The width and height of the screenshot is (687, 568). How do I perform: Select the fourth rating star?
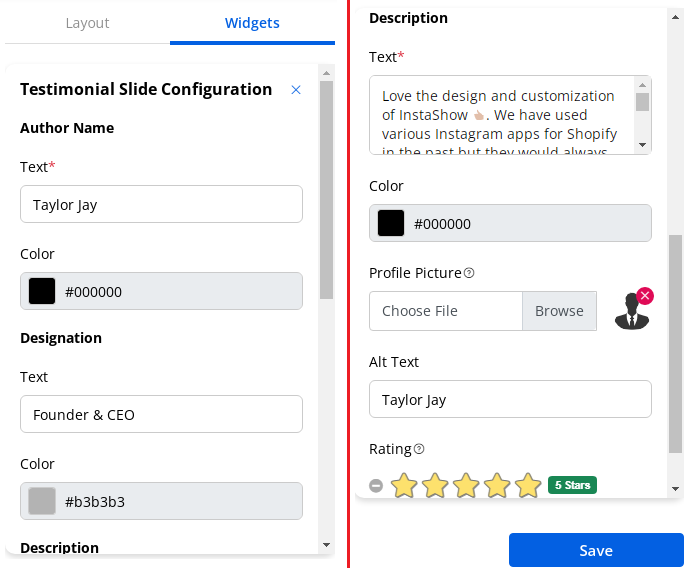point(497,486)
